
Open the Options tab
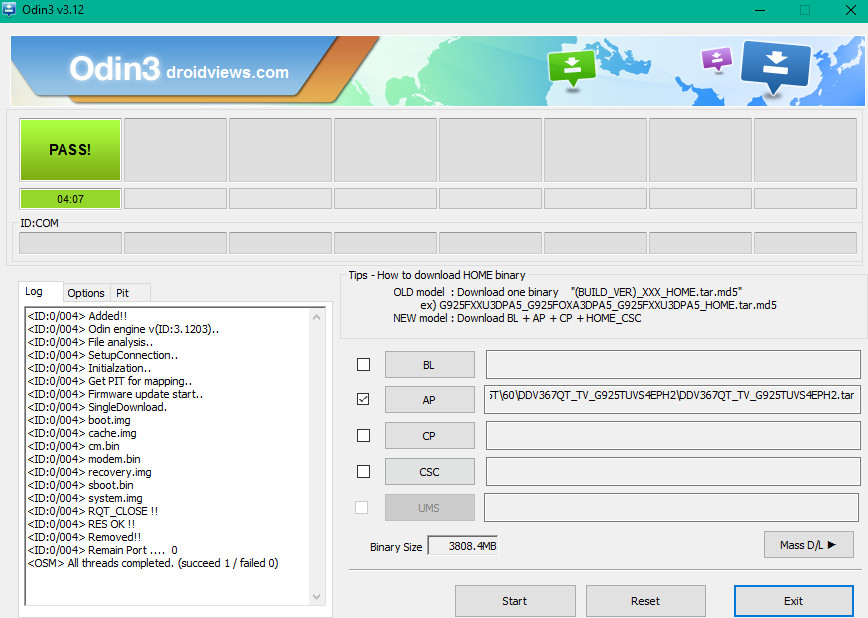(x=86, y=293)
